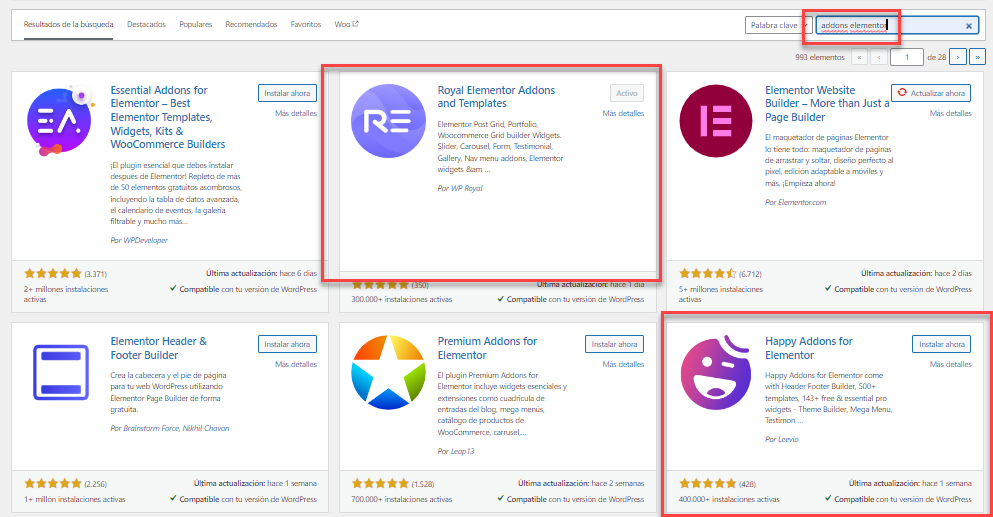The height and width of the screenshot is (517, 993).
Task: Open Essential Addons for Elementor title link
Action: click(168, 117)
